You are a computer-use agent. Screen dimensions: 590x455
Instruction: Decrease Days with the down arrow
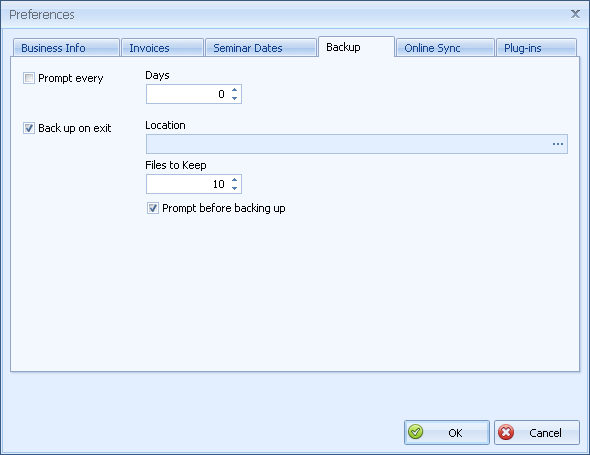pos(234,98)
